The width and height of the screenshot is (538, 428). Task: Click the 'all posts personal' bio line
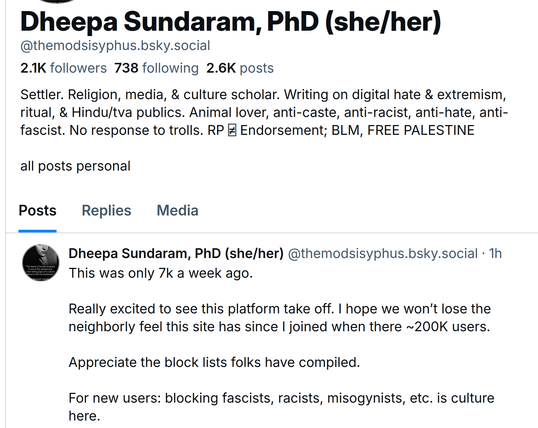pos(75,166)
